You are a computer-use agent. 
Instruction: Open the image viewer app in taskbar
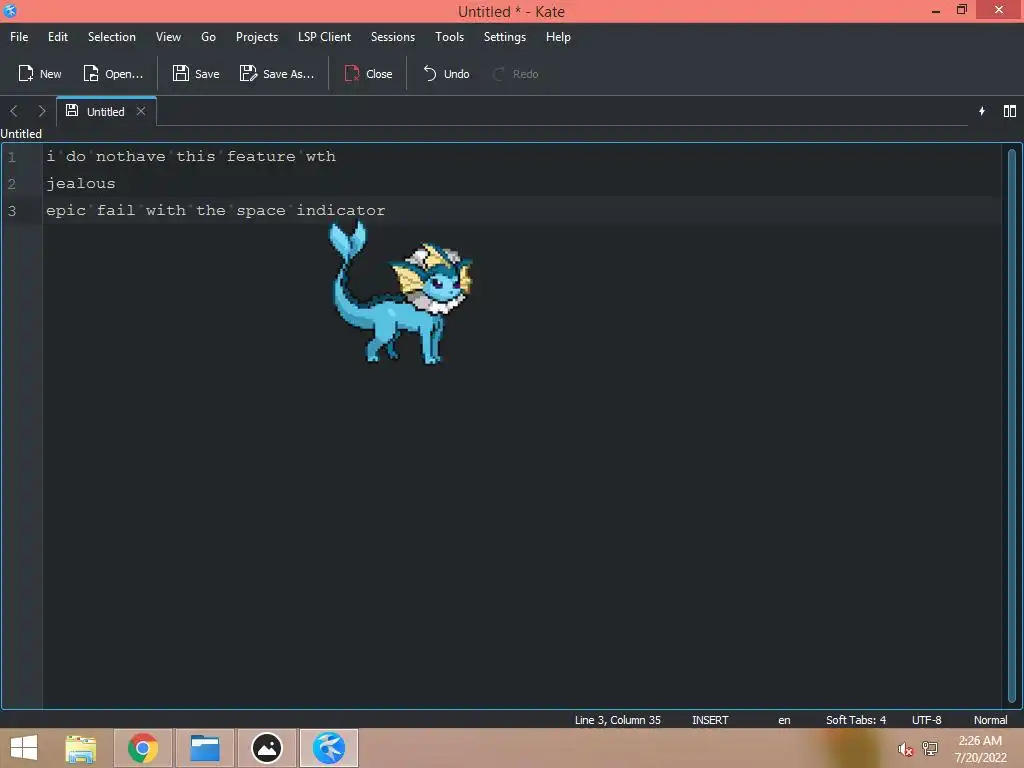click(x=266, y=748)
